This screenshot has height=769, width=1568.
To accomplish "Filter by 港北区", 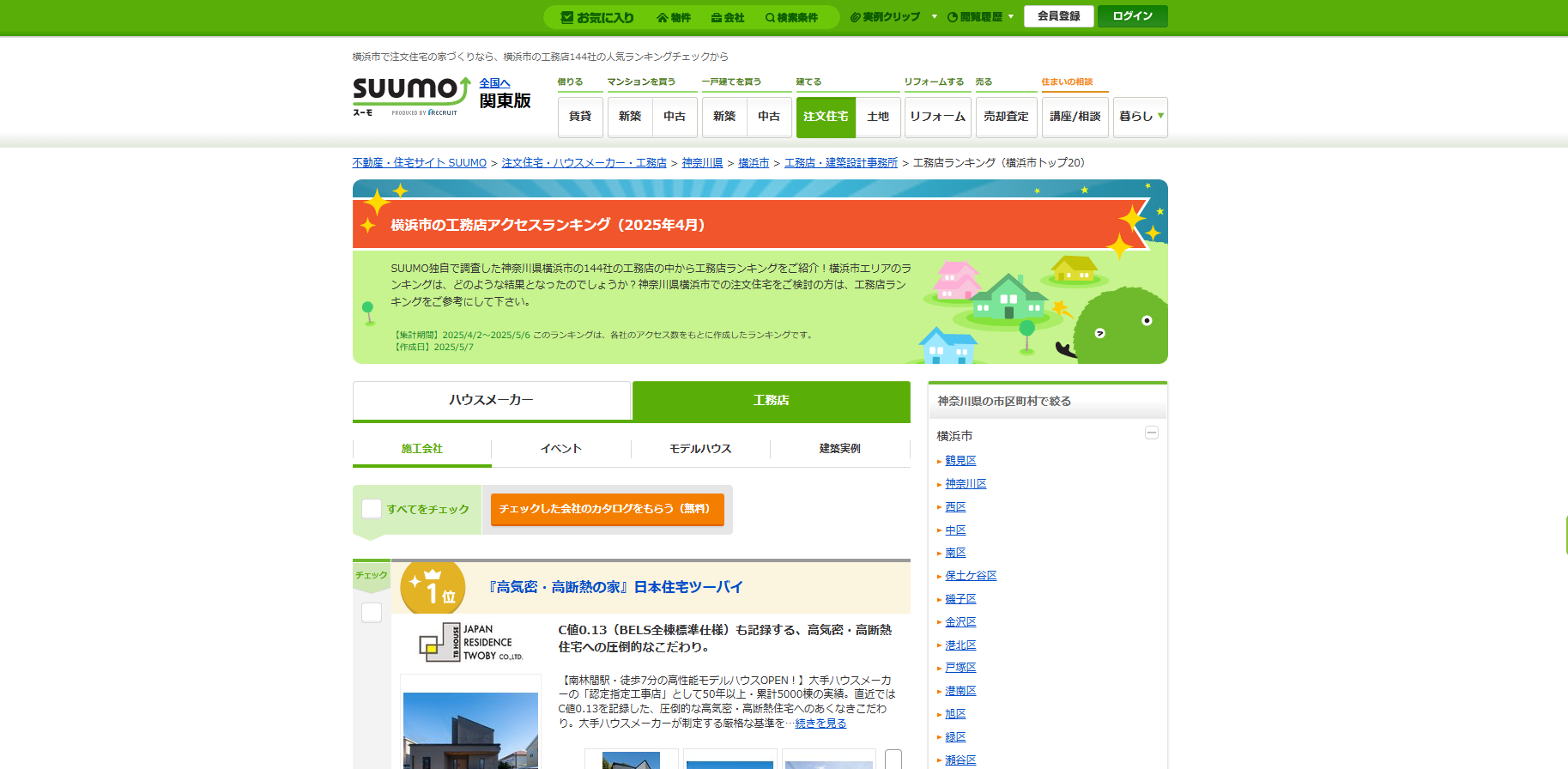I will [961, 645].
